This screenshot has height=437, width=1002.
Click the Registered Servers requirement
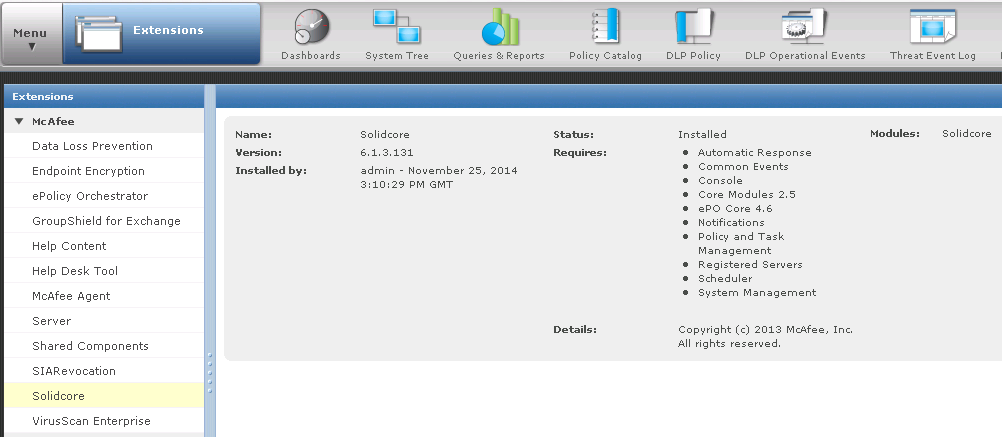point(750,264)
